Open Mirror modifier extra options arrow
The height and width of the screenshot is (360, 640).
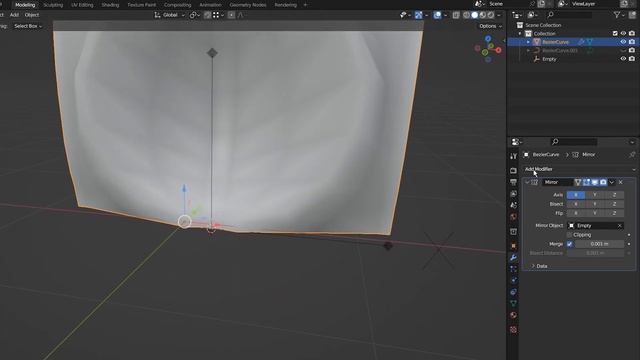(x=612, y=182)
